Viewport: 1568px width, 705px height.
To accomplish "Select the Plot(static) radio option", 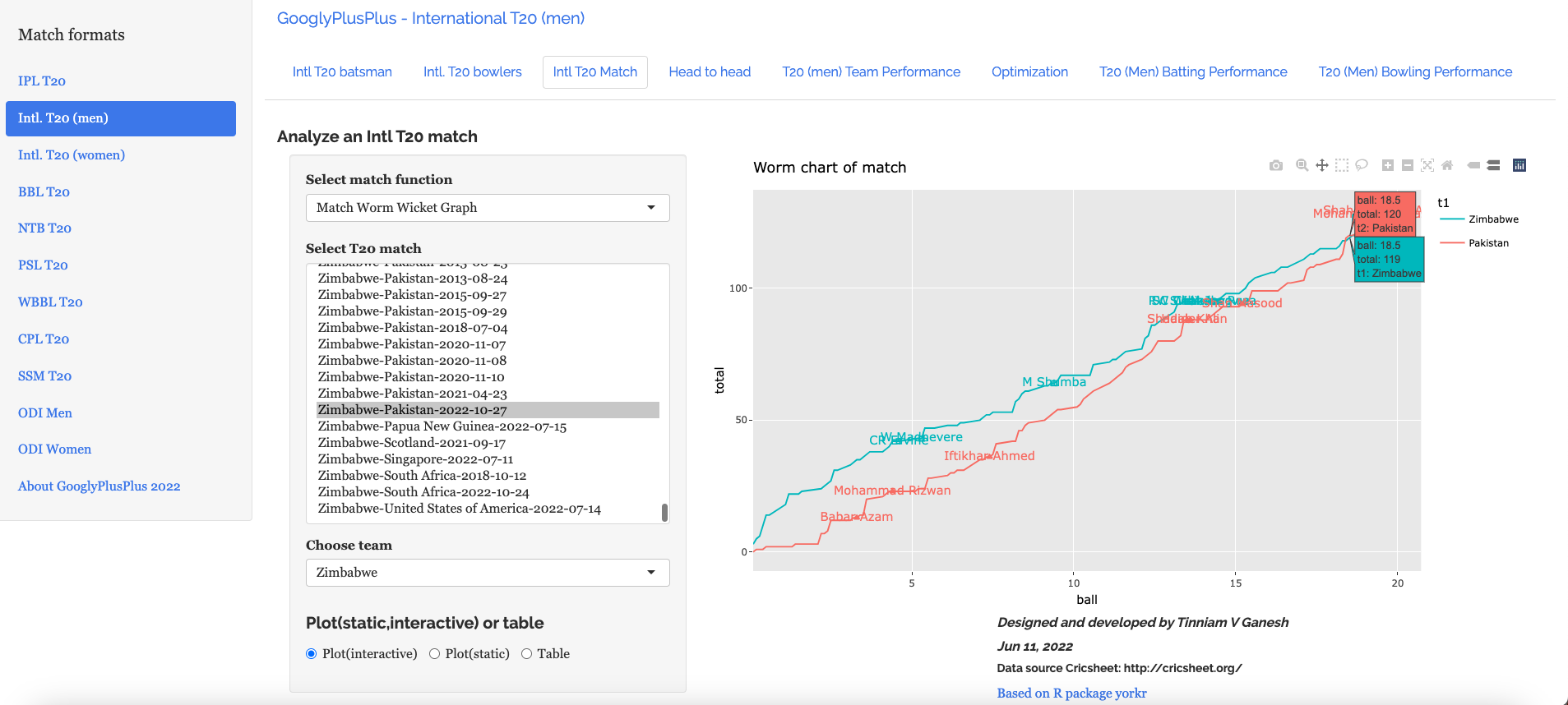I will pos(434,654).
